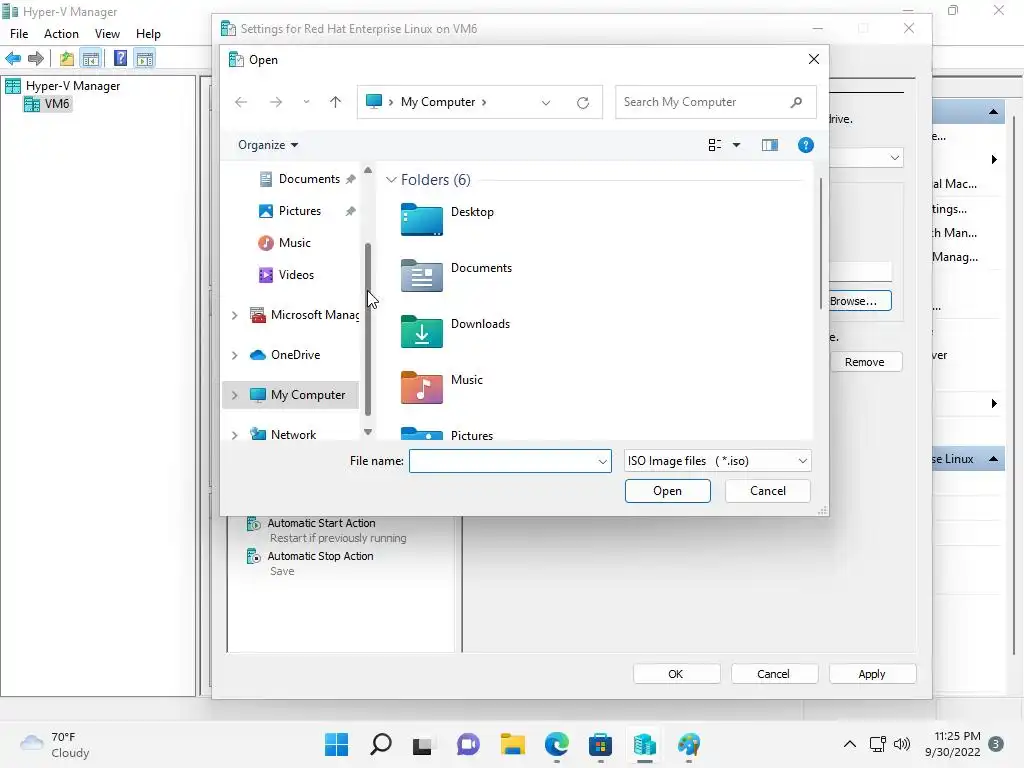Click OK in the Settings window
Viewport: 1024px width, 768px height.
[x=676, y=674]
